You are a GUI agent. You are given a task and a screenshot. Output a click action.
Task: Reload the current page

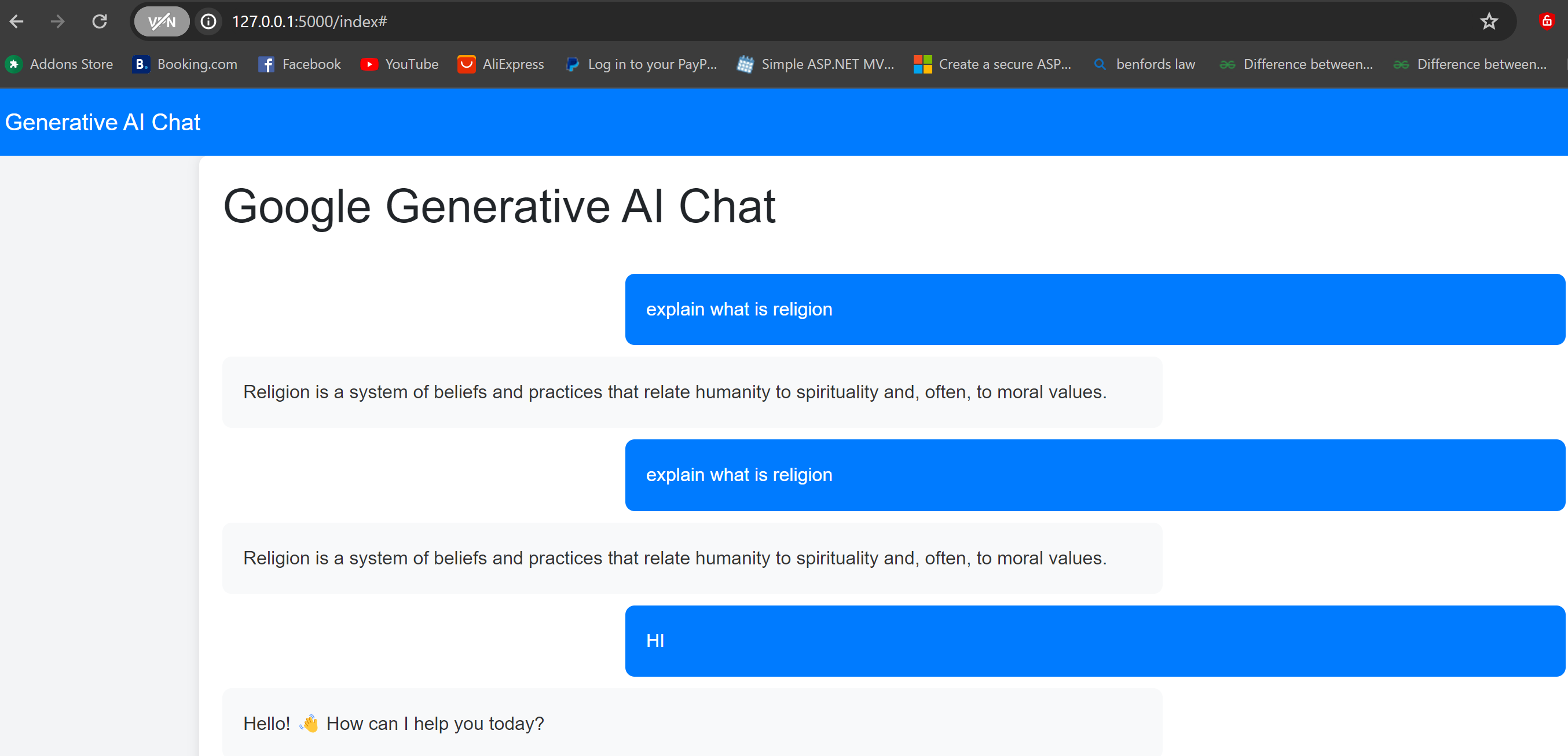click(x=99, y=21)
